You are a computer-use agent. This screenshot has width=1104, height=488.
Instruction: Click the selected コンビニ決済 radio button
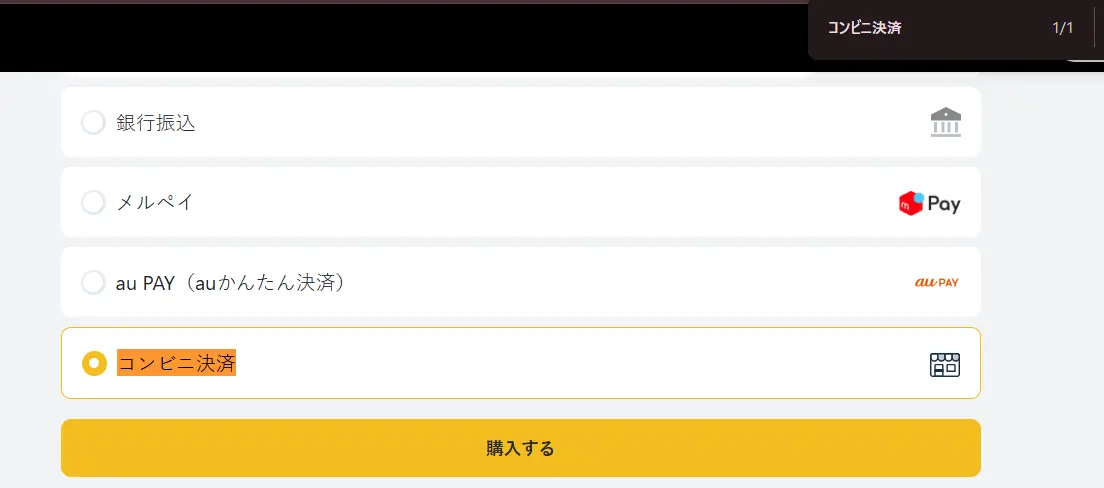point(94,363)
